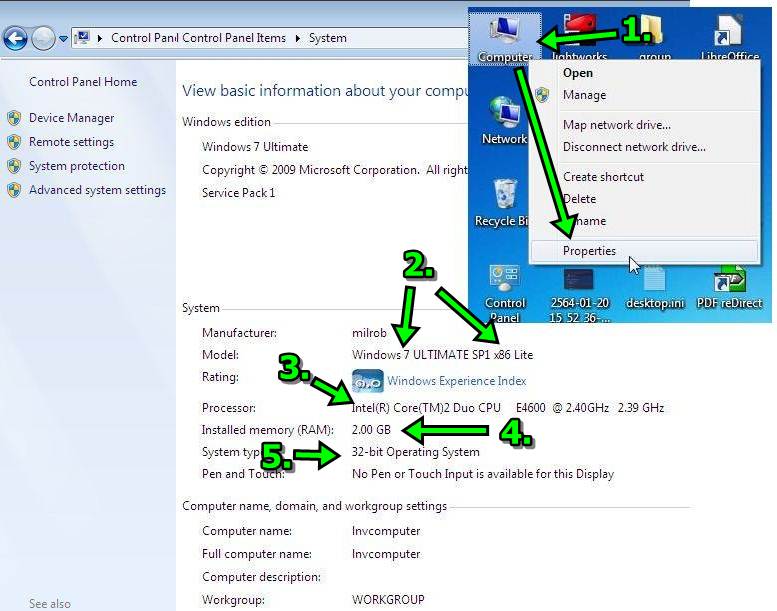The width and height of the screenshot is (777, 611).
Task: Click the Back navigation arrow button
Action: pyautogui.click(x=15, y=38)
